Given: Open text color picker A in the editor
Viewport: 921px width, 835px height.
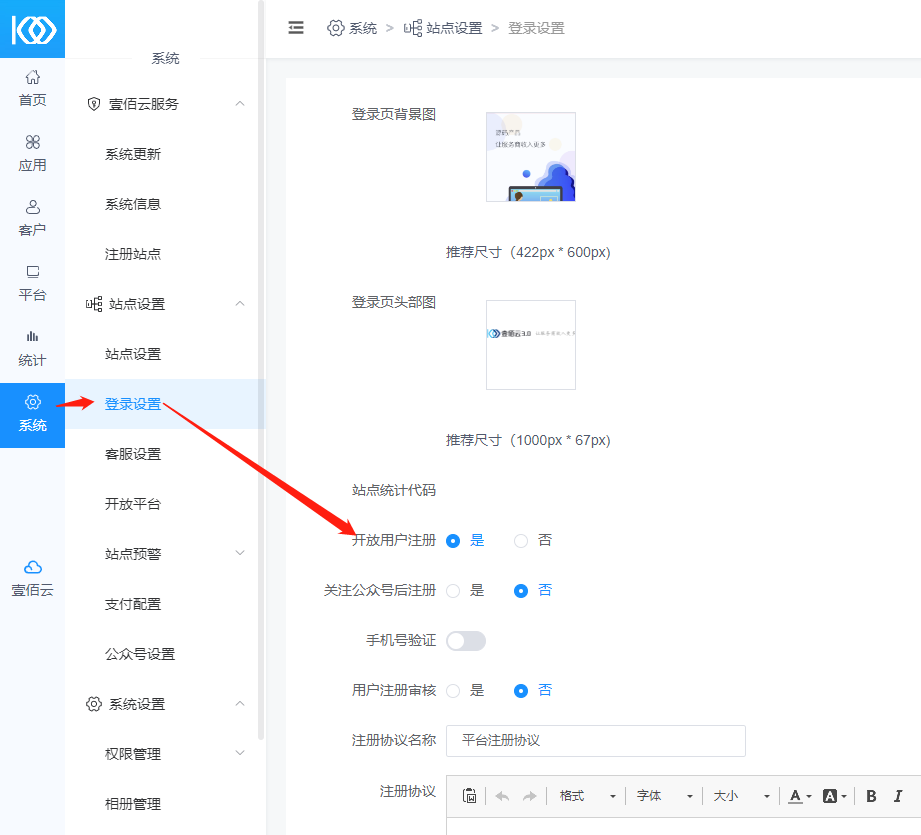Looking at the screenshot, I should (x=799, y=796).
